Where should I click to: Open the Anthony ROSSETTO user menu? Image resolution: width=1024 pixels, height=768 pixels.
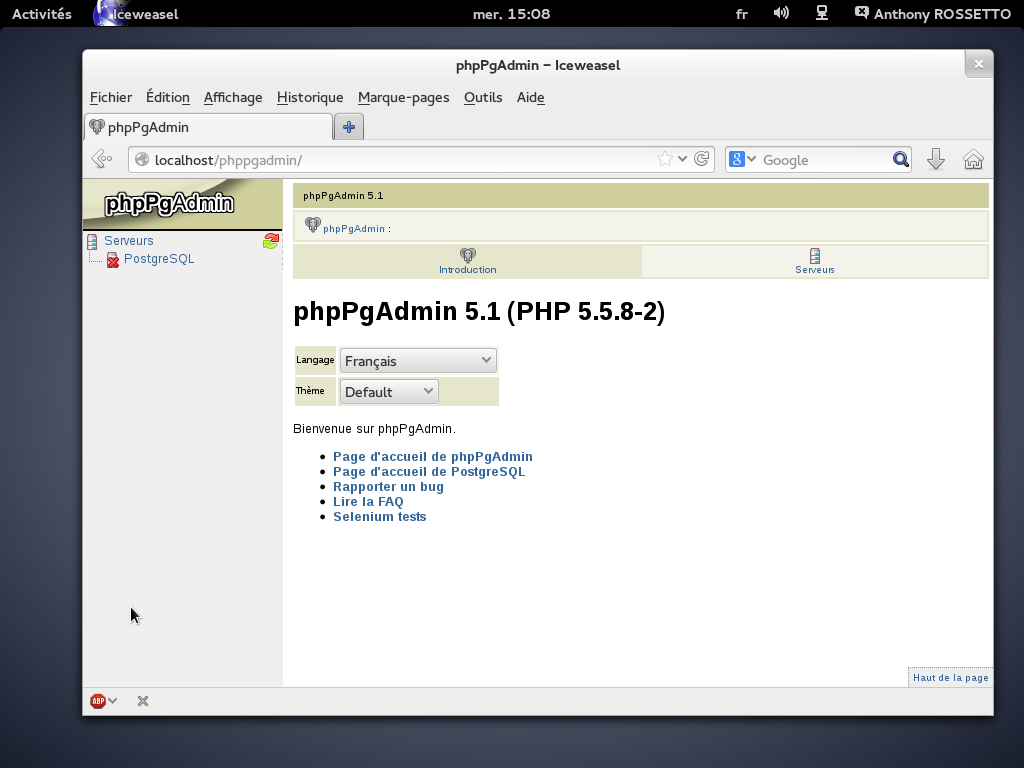(933, 14)
